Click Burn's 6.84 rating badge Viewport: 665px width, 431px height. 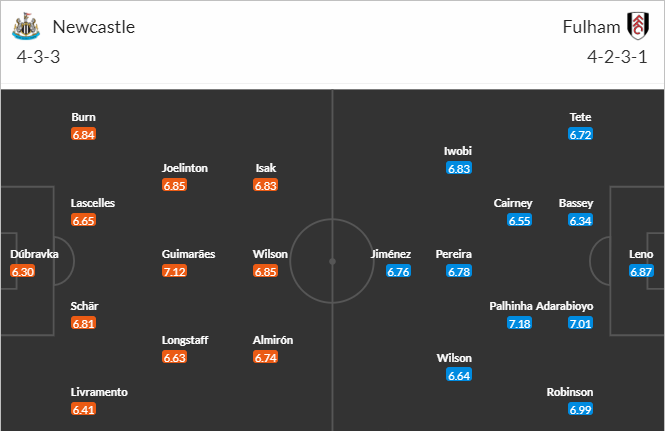[x=83, y=134]
